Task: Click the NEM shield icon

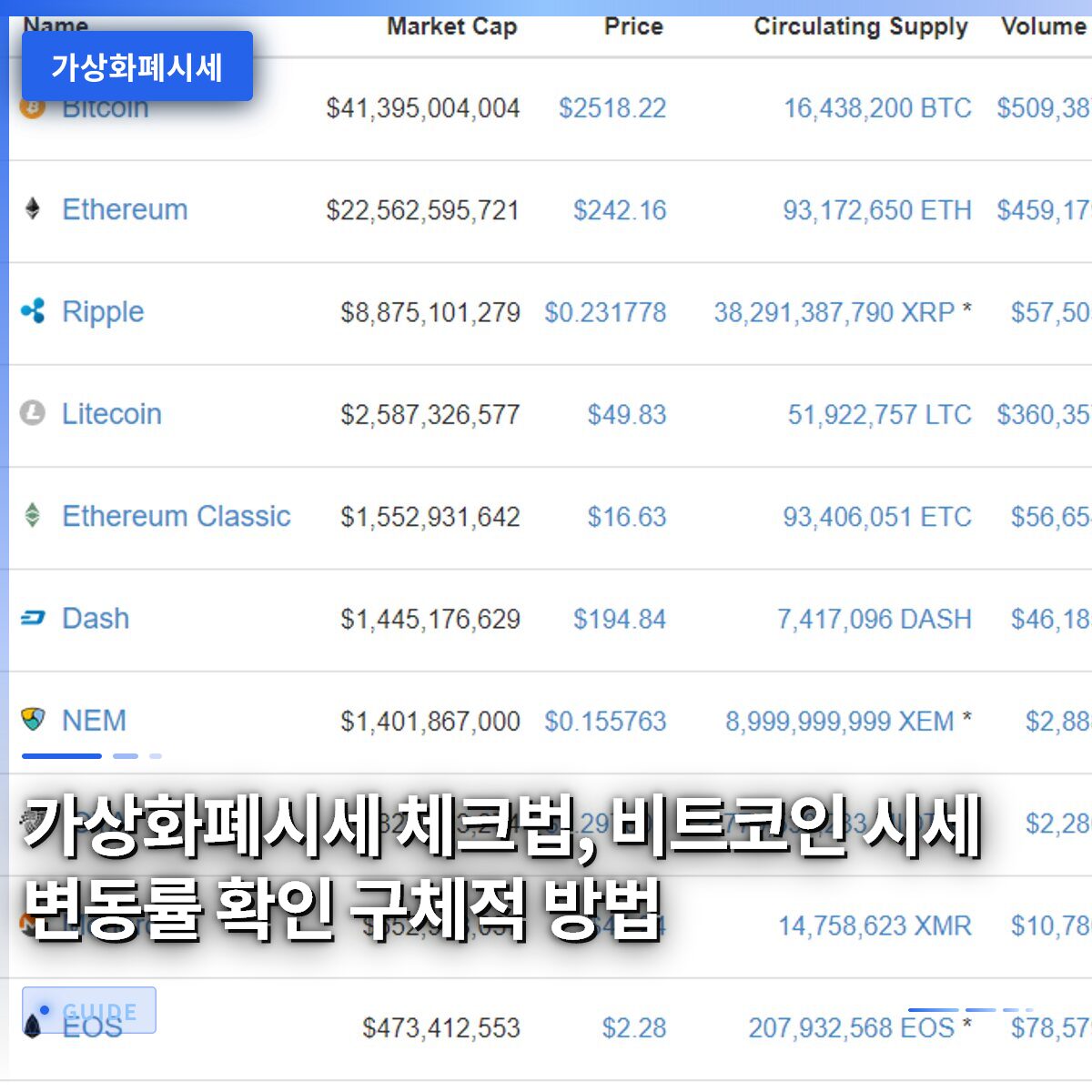Action: click(33, 720)
